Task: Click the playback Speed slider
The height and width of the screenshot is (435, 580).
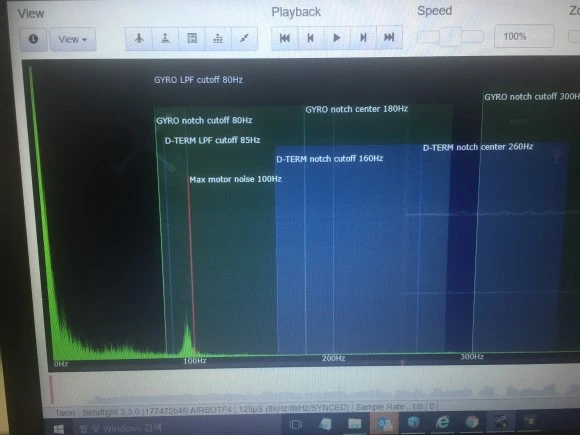Action: pyautogui.click(x=450, y=36)
